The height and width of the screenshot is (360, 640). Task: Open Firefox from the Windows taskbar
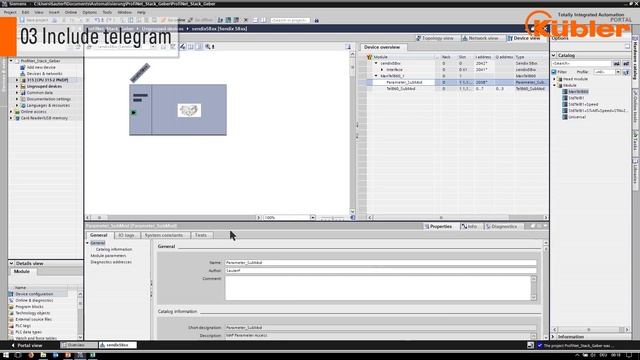pos(31,355)
